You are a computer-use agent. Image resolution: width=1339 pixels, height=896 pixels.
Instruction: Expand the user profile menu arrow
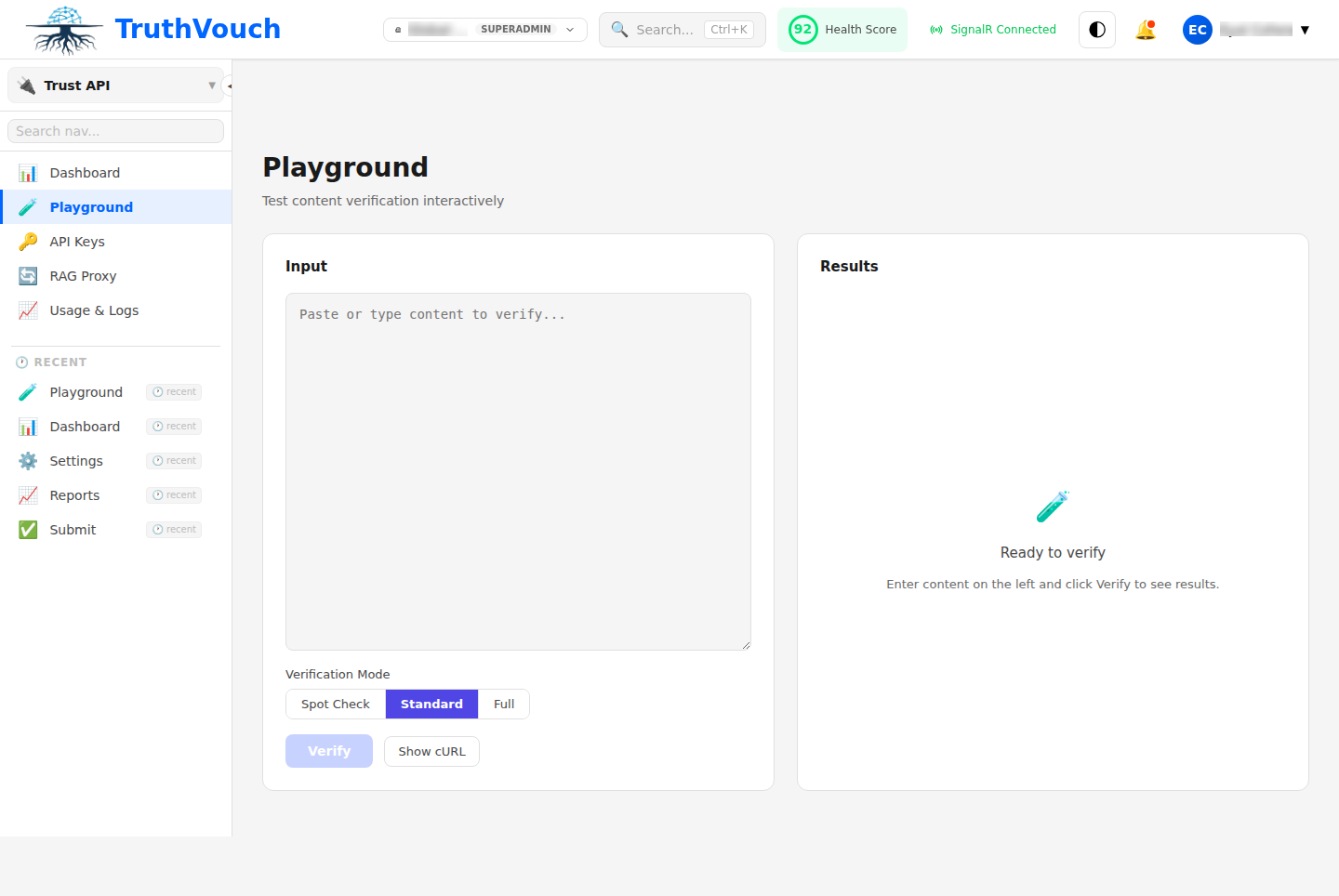(x=1306, y=29)
